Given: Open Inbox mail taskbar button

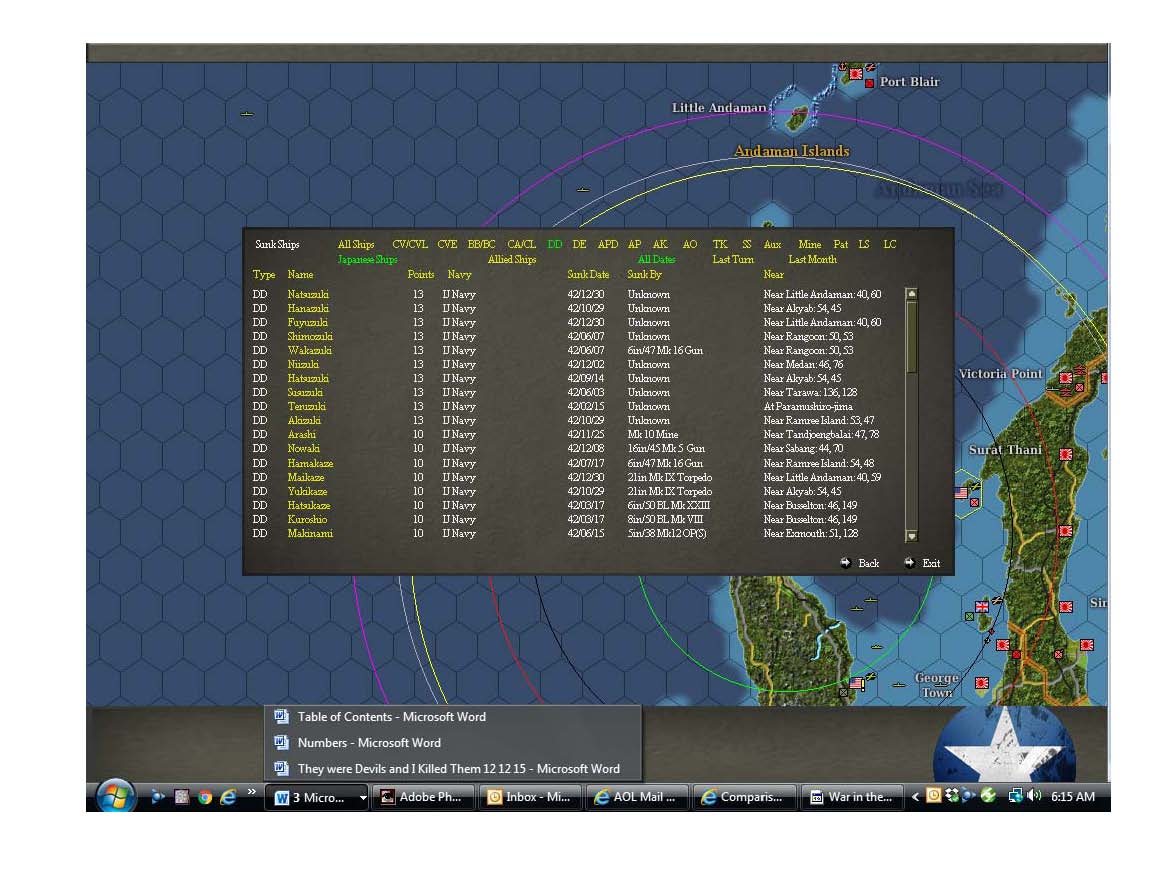Looking at the screenshot, I should point(530,797).
